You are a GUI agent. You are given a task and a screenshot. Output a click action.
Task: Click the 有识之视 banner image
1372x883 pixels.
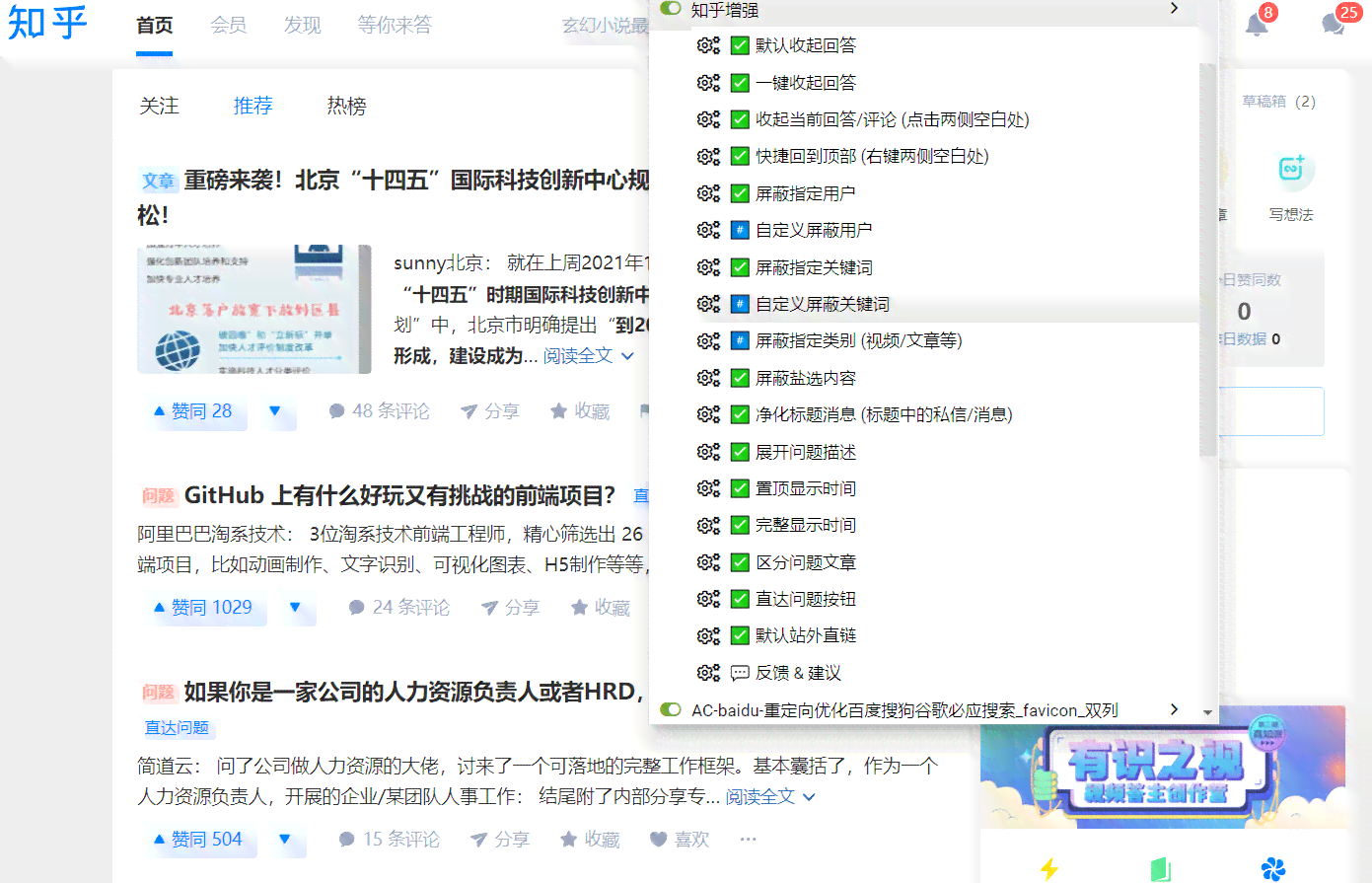click(1163, 768)
